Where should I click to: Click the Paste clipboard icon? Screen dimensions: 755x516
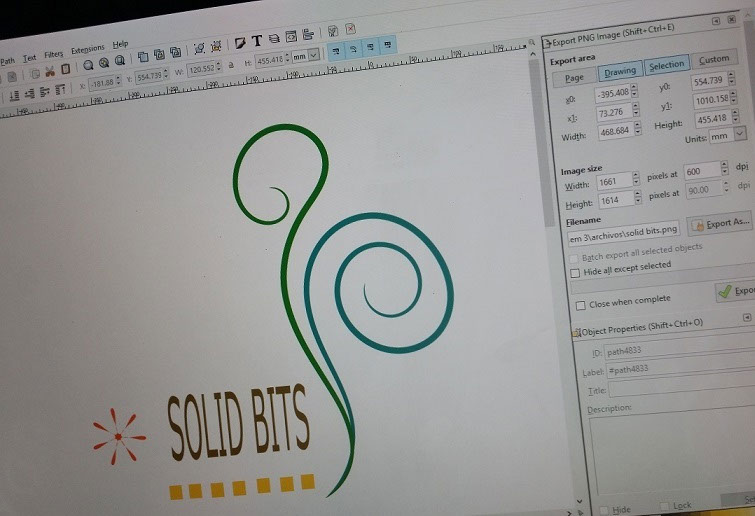pyautogui.click(x=65, y=69)
